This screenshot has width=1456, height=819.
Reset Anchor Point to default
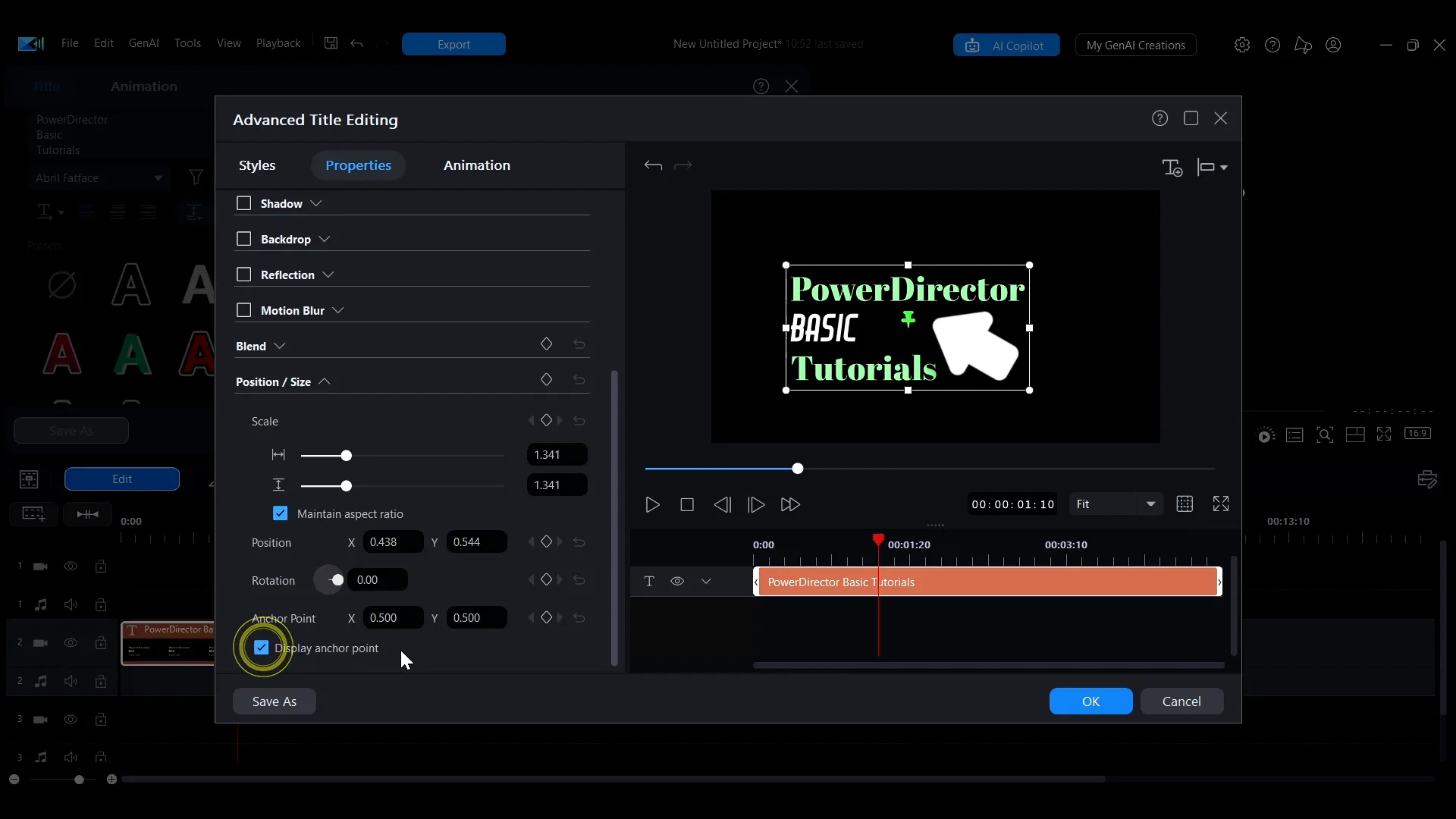point(579,618)
